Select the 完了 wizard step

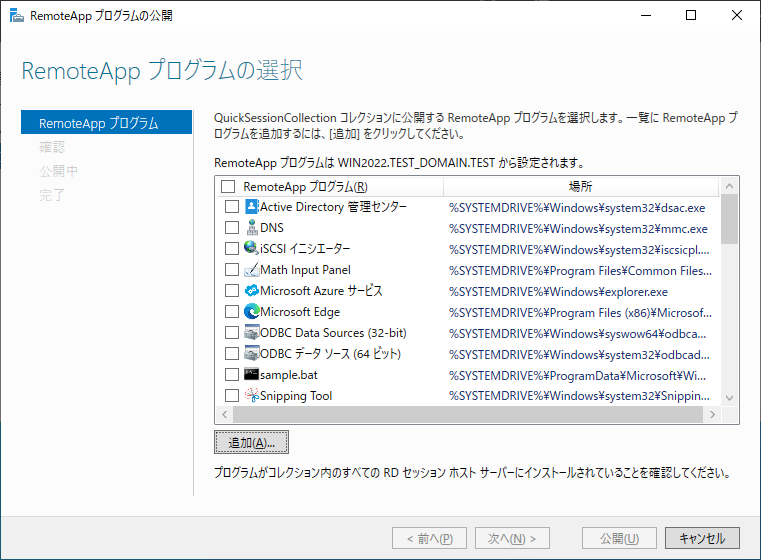(52, 195)
